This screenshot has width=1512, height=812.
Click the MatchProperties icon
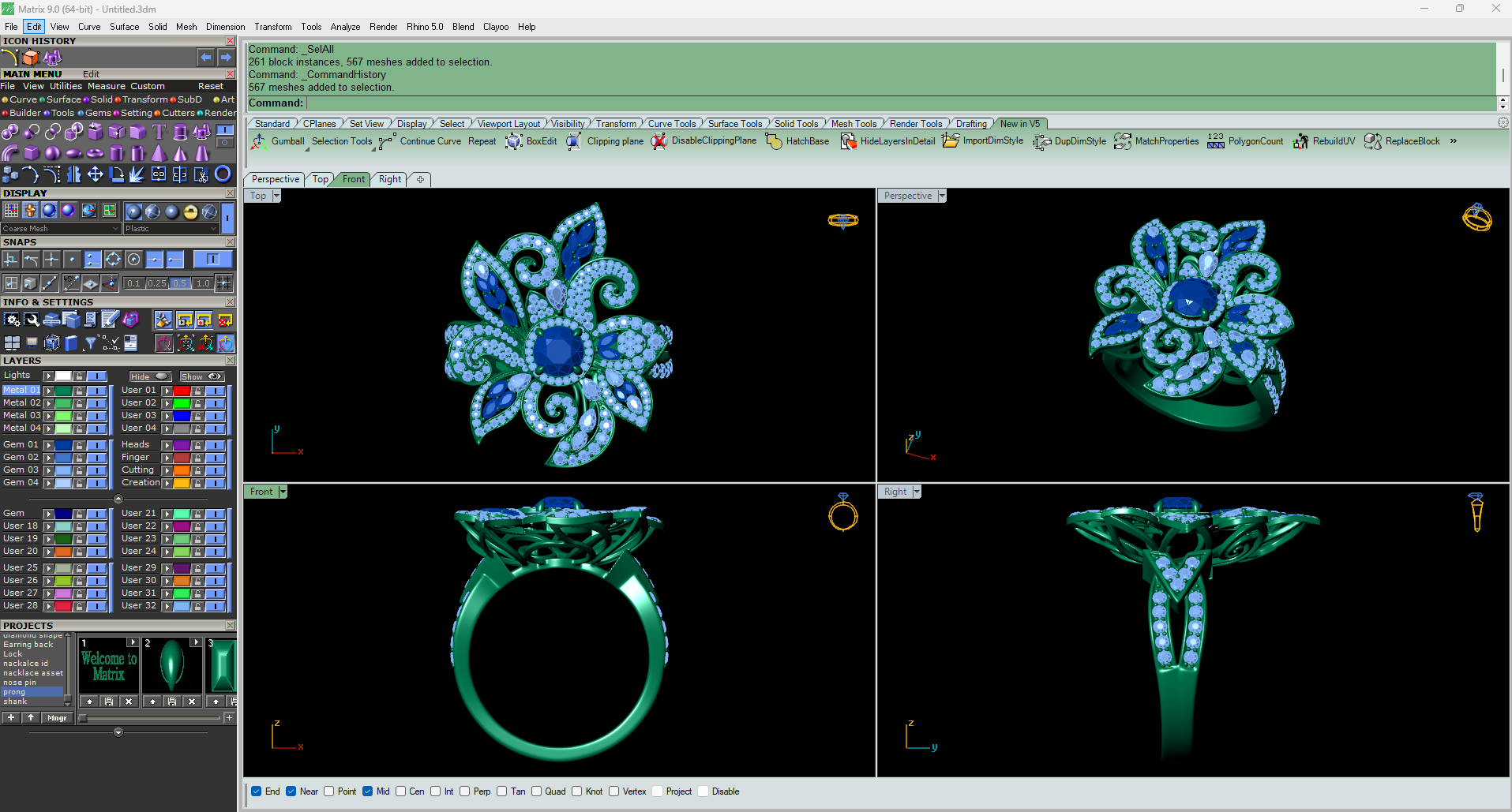coord(1123,141)
